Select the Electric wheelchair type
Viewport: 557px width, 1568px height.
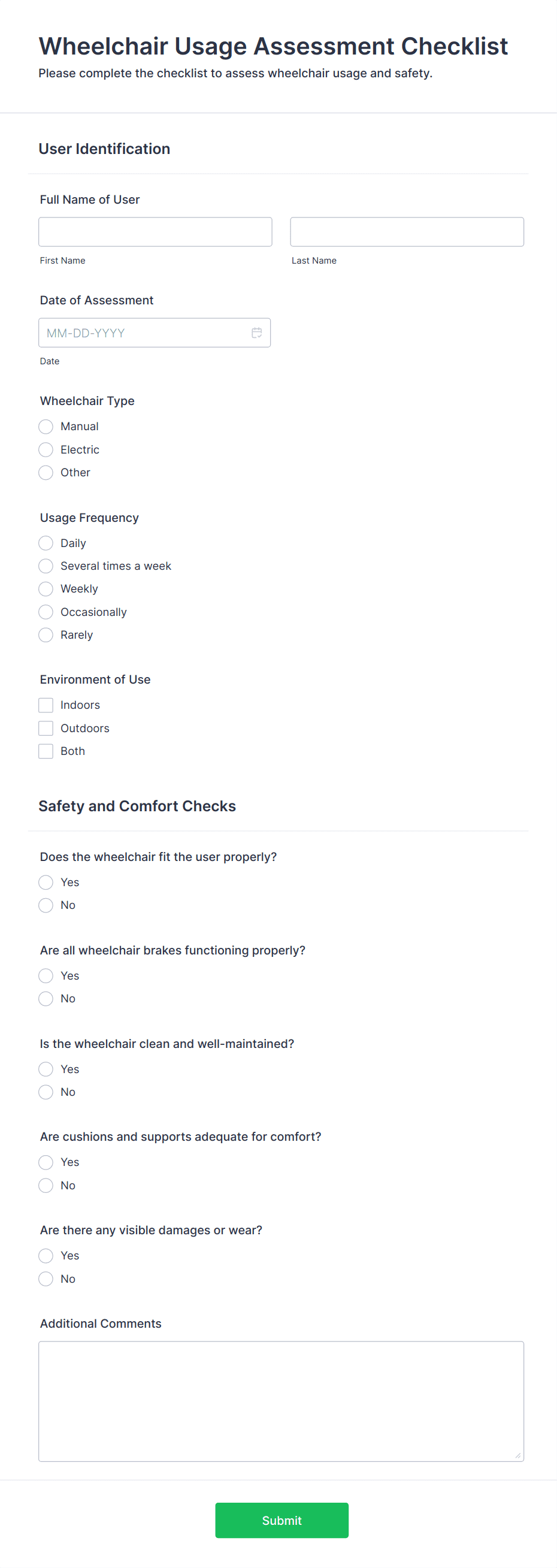coord(46,449)
